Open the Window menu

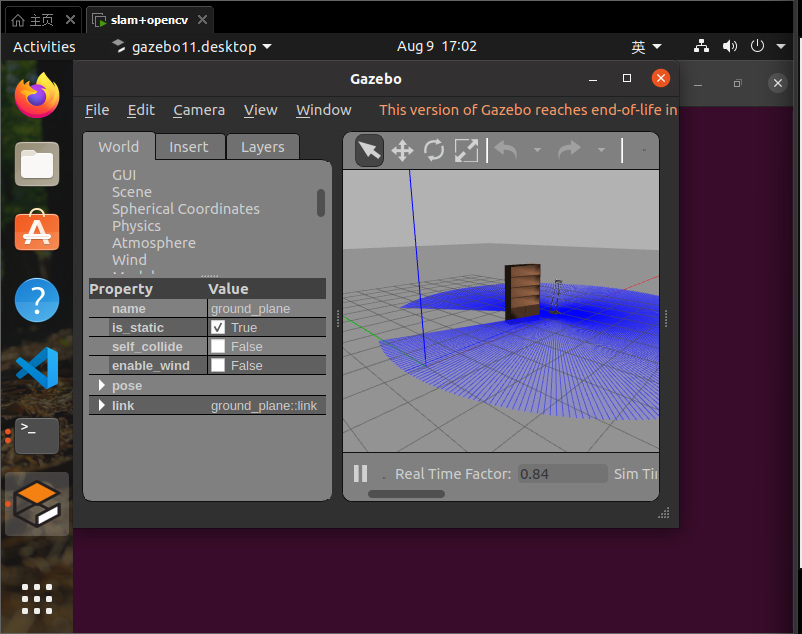324,110
